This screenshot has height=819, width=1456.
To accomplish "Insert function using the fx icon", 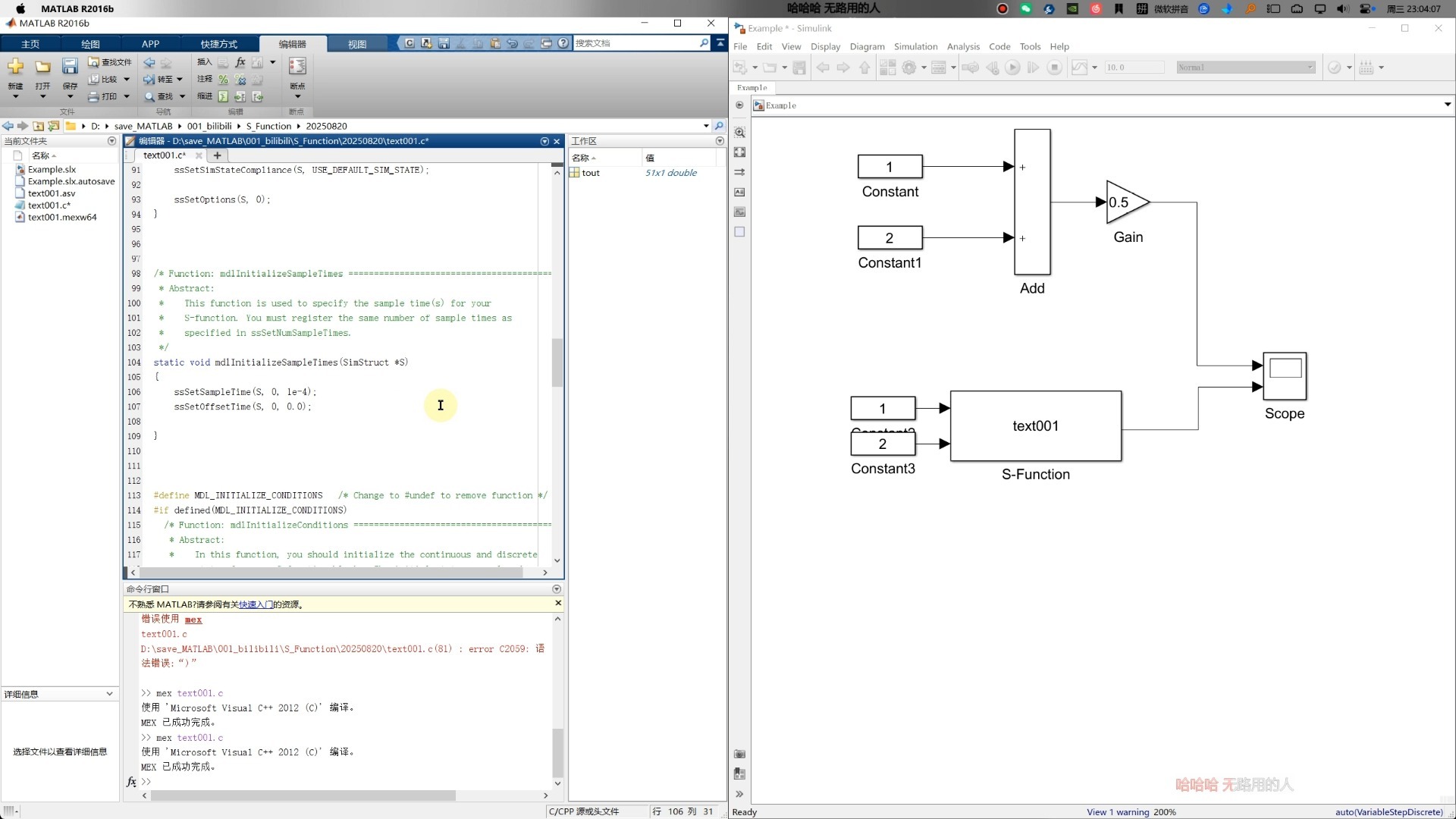I will 240,62.
